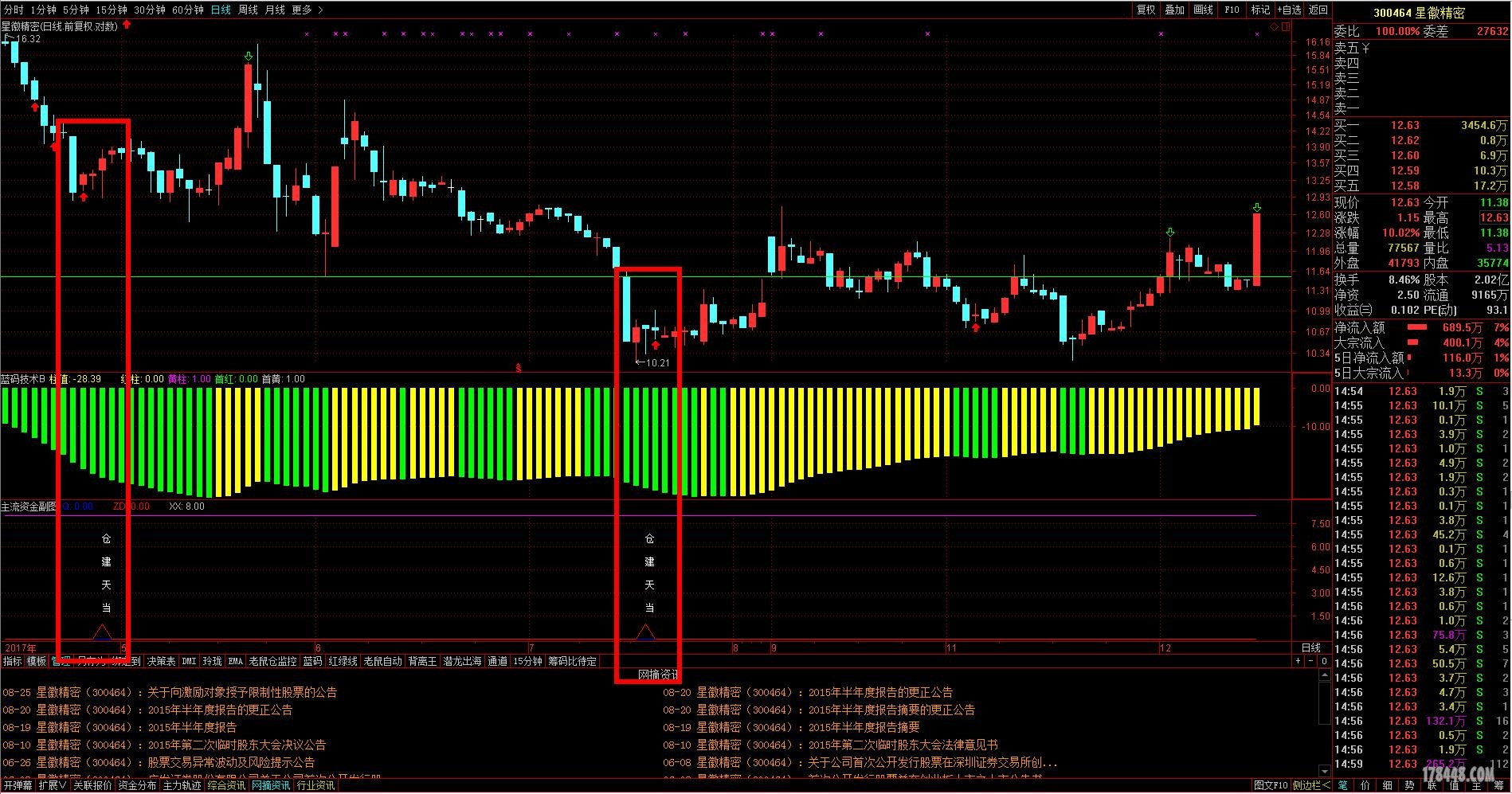Select the 30分钟 period tab
This screenshot has width=1512, height=794.
tap(150, 10)
